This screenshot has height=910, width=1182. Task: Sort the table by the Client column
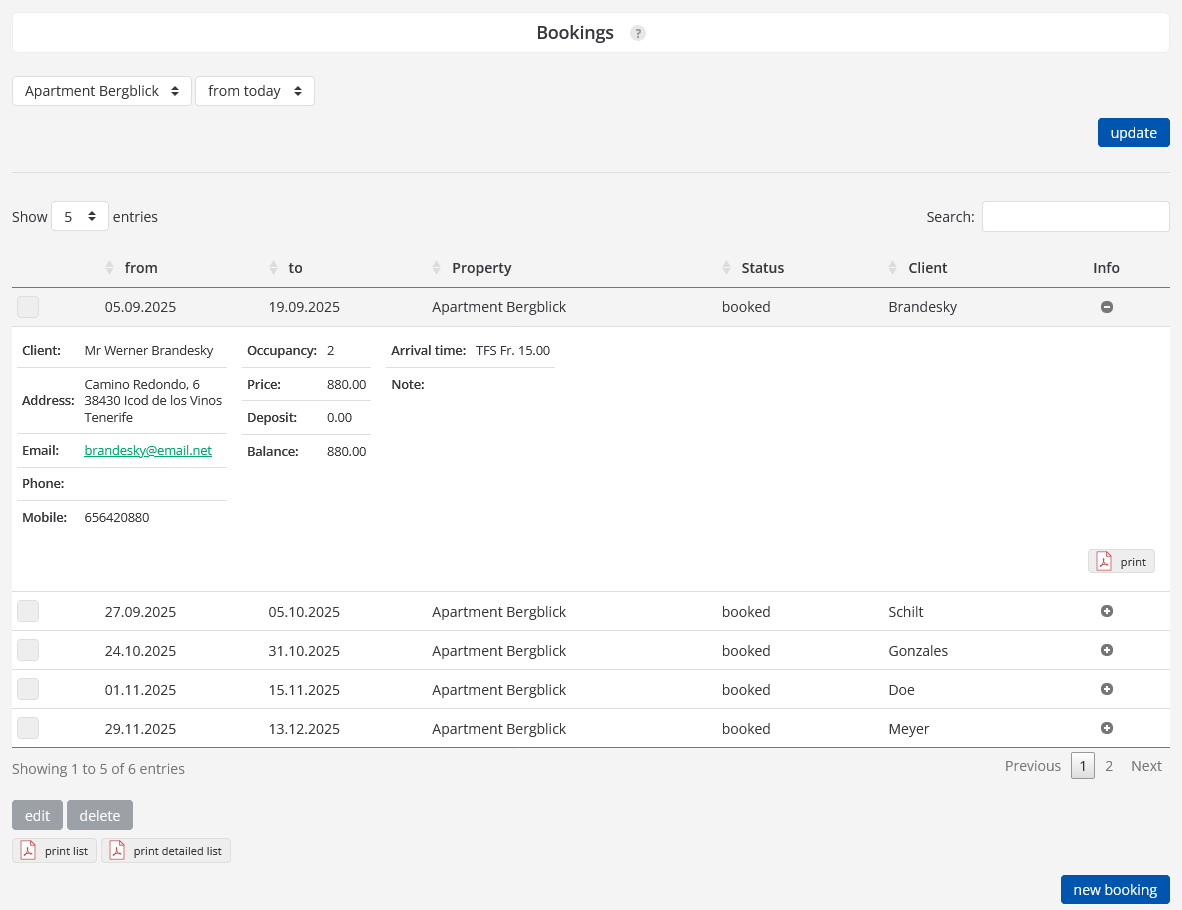click(927, 268)
